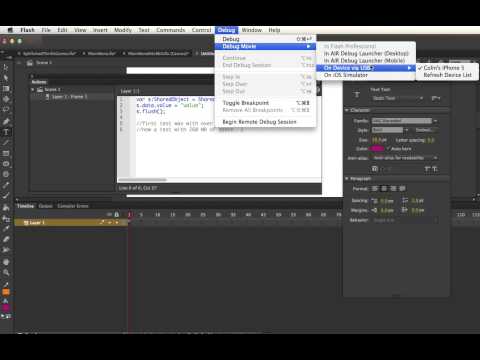Toggle superscript in Character section
480x360 pixels.
(428, 169)
